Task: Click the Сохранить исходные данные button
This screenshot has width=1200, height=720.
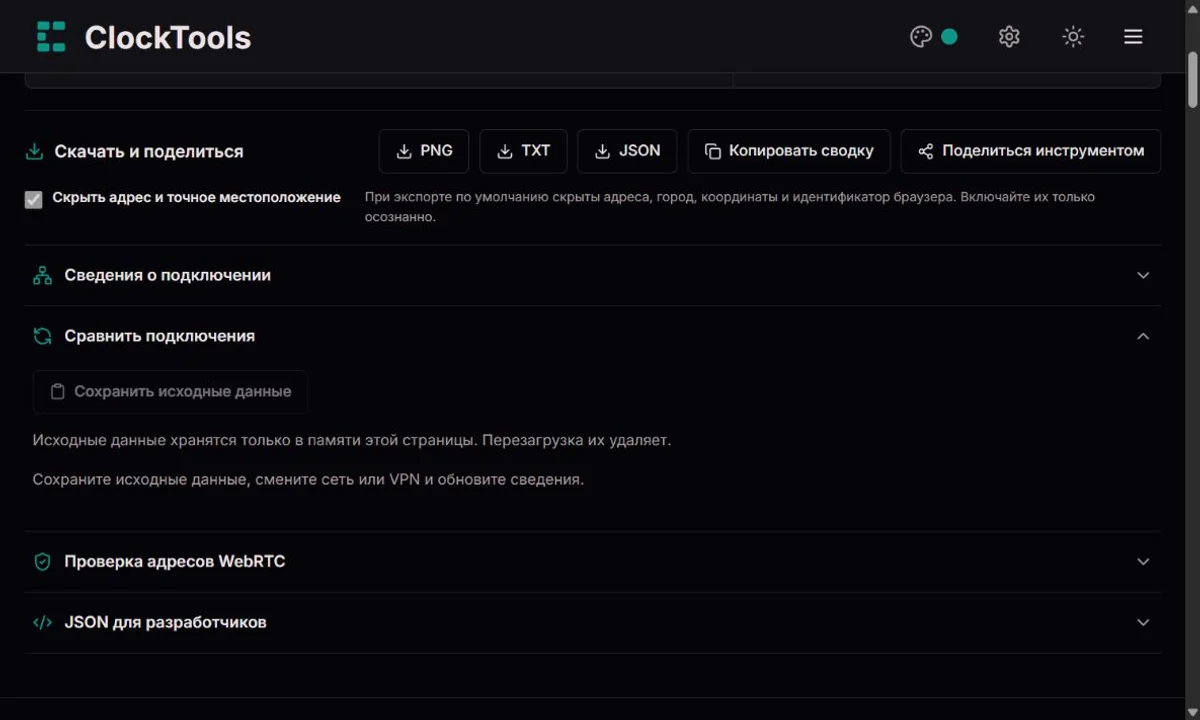Action: click(x=171, y=392)
